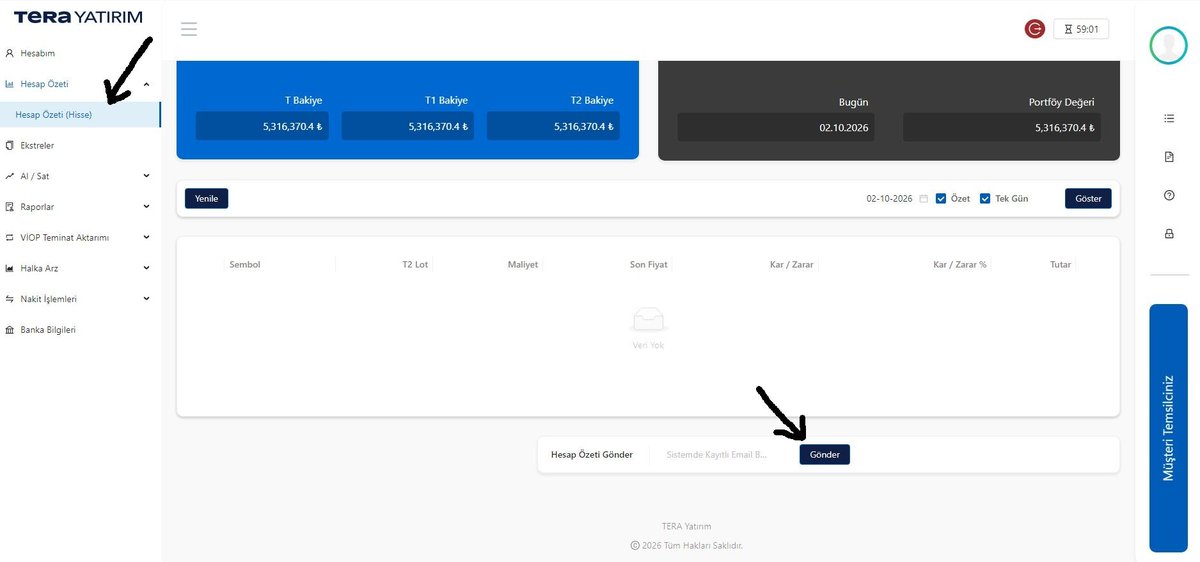Click the T1 Bakiye value field
Viewport: 1200px width, 562px height.
pyautogui.click(x=408, y=126)
